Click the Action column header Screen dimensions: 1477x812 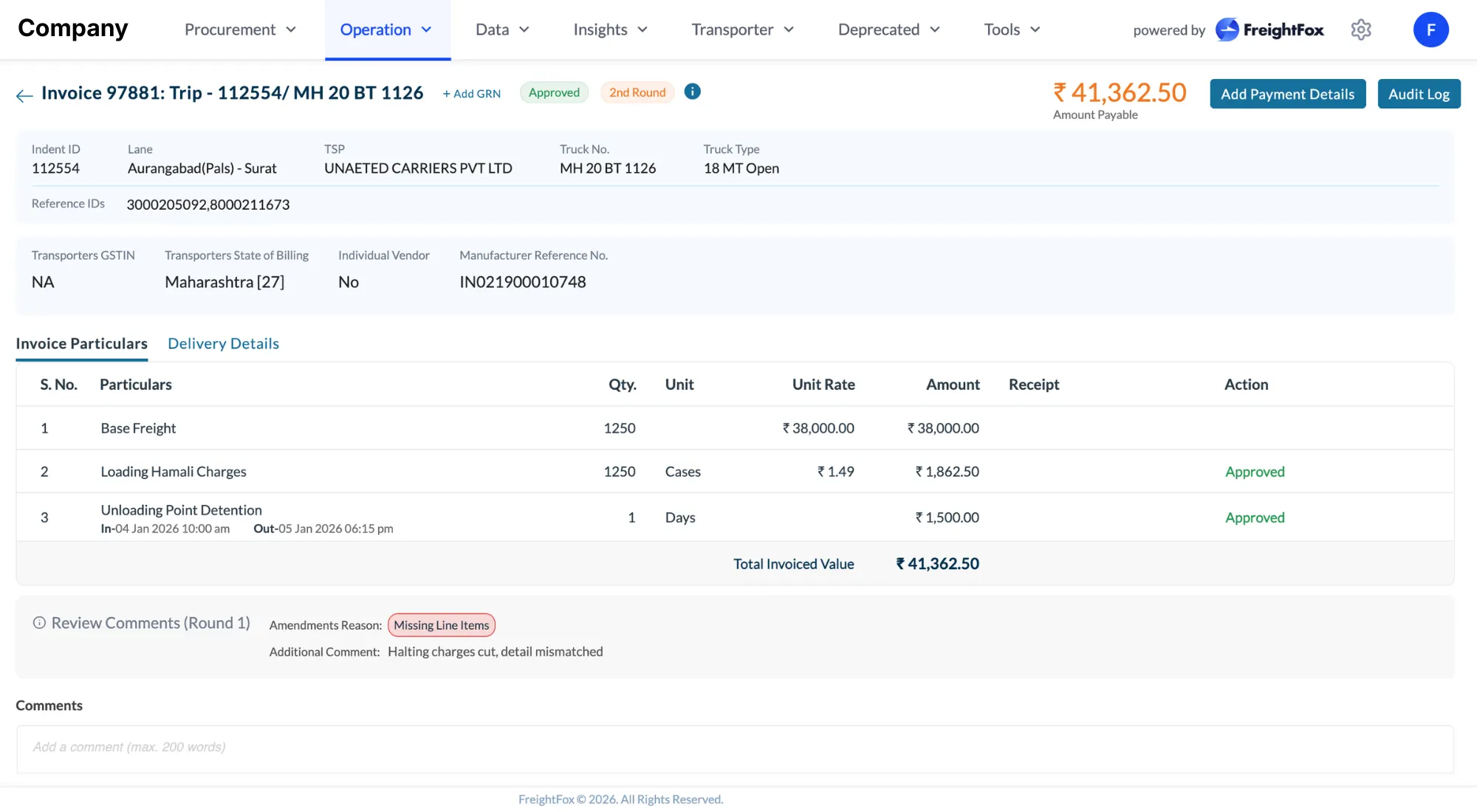point(1246,385)
